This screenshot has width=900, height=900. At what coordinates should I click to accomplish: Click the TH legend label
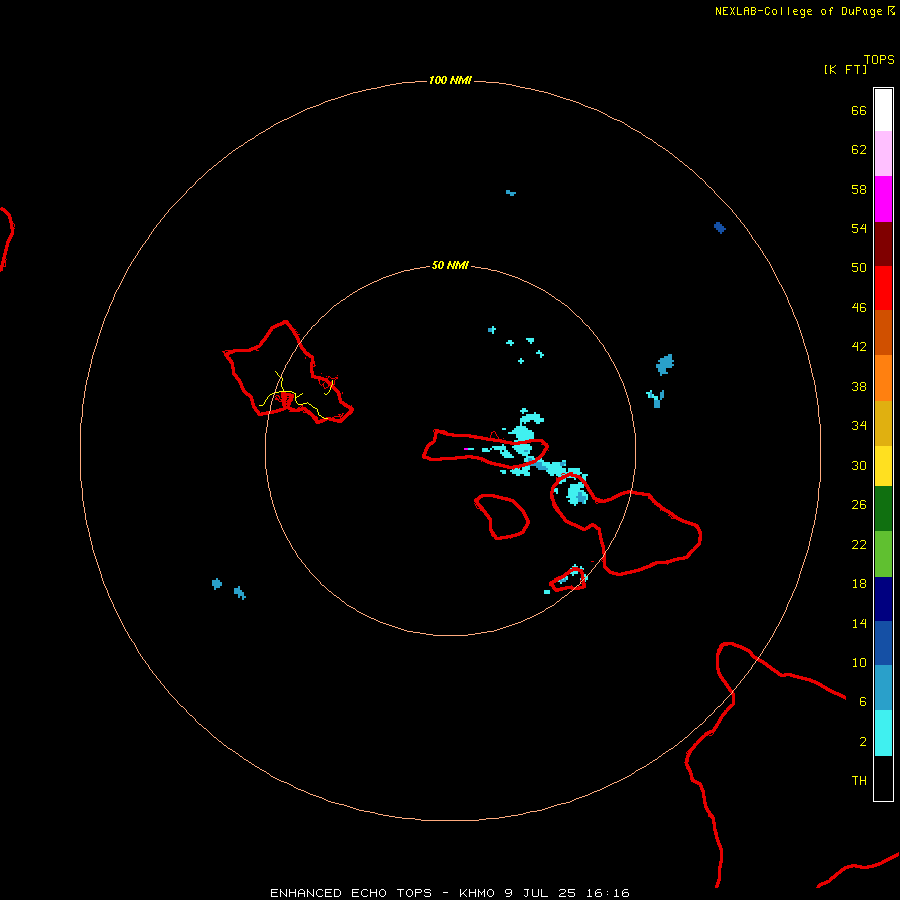click(859, 781)
